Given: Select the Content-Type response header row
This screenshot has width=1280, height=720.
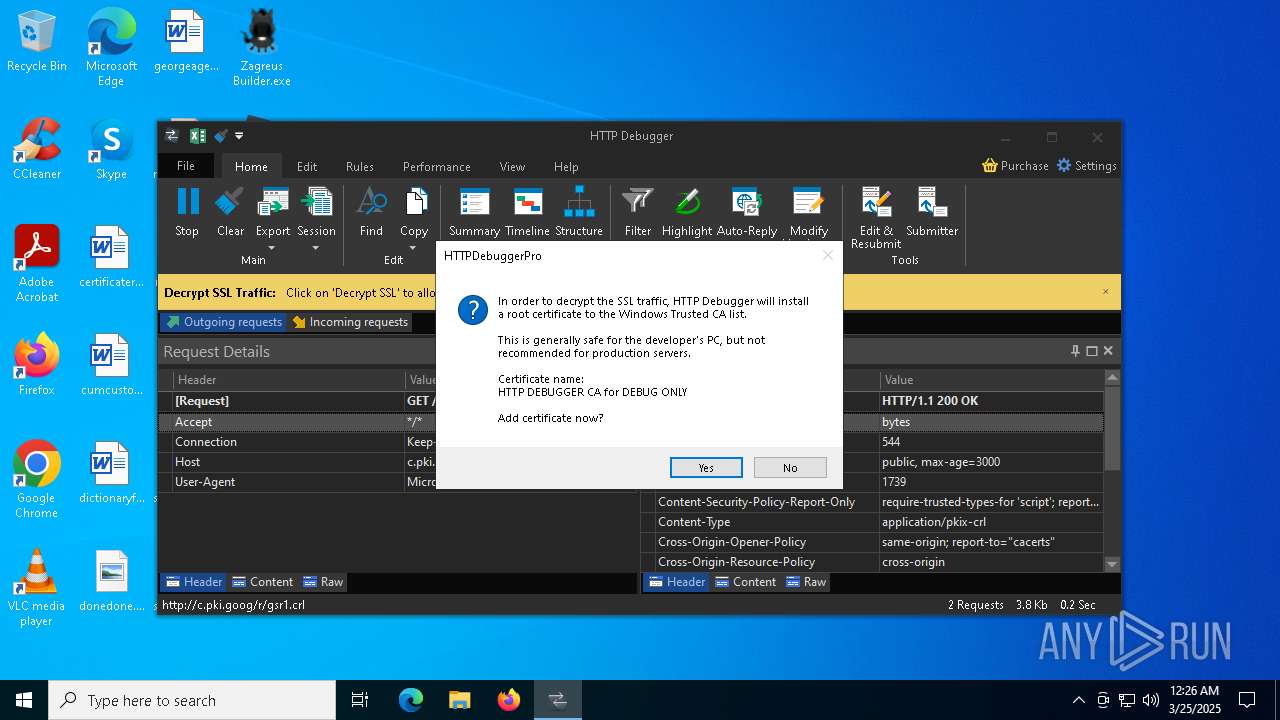Looking at the screenshot, I should coord(872,522).
